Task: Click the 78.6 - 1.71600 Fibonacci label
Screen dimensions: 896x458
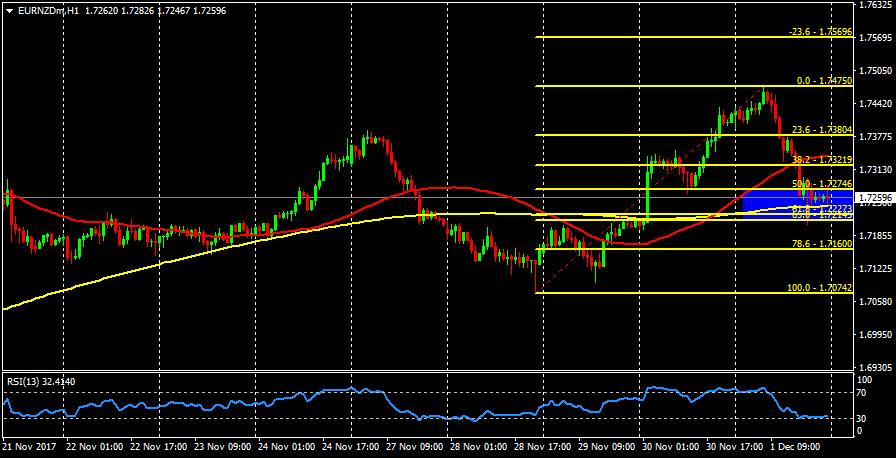Action: (820, 244)
